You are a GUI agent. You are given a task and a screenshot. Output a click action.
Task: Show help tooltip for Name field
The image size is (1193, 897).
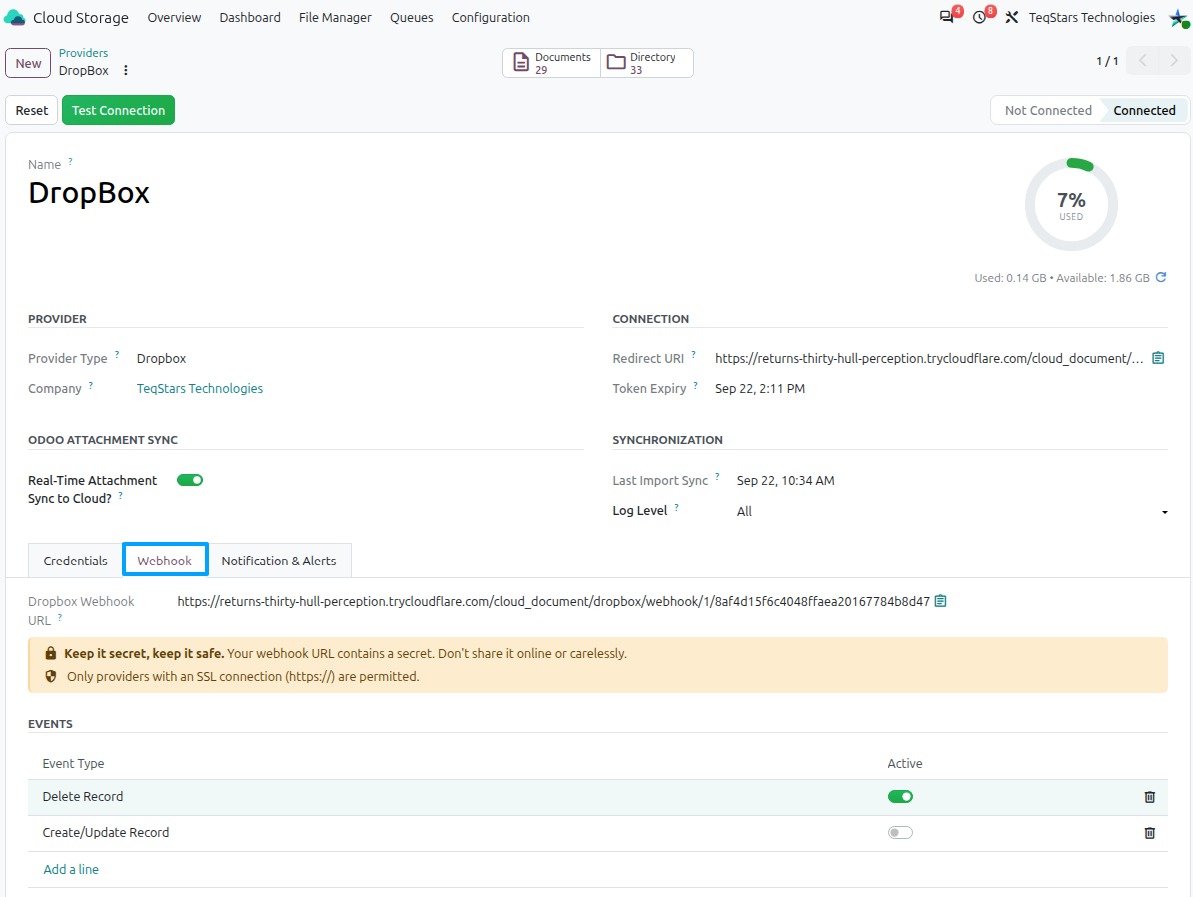(x=70, y=161)
